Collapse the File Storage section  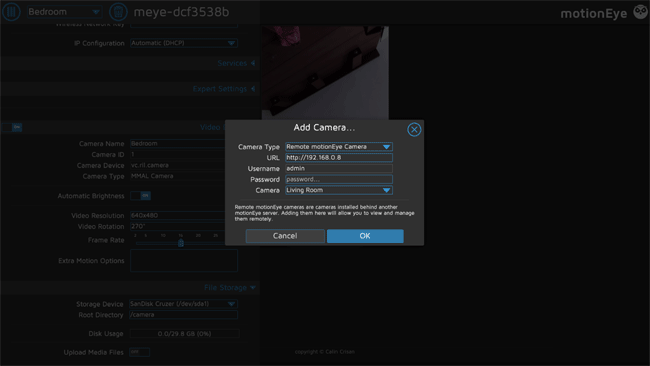230,288
